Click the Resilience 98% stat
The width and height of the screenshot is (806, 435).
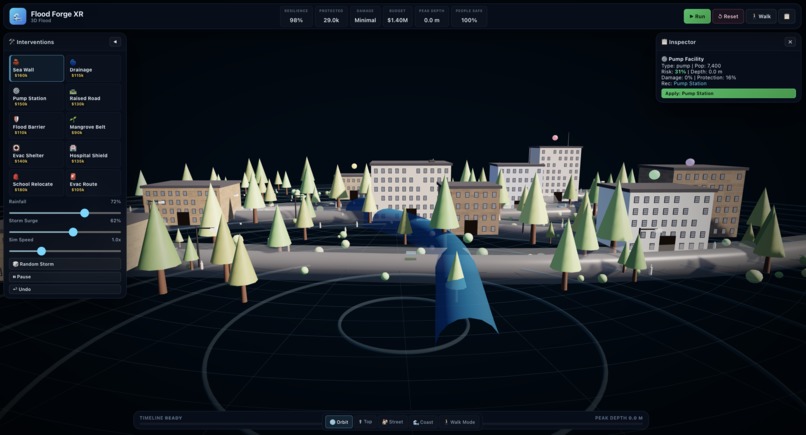coord(296,16)
